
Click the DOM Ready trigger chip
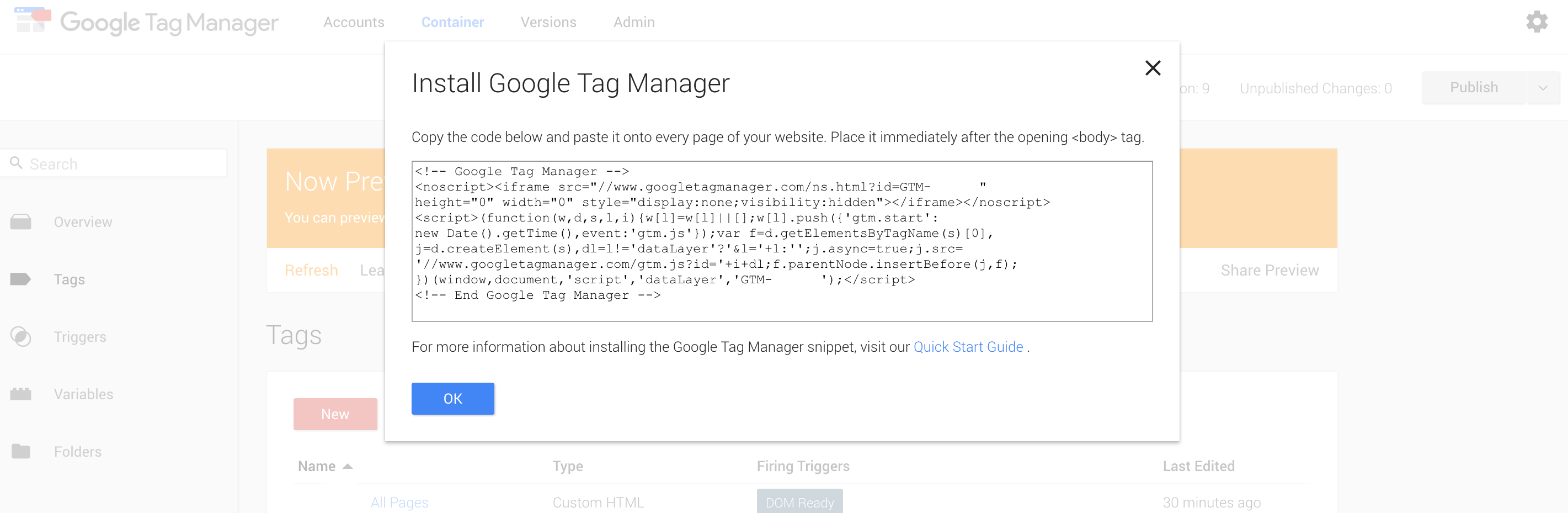point(799,501)
